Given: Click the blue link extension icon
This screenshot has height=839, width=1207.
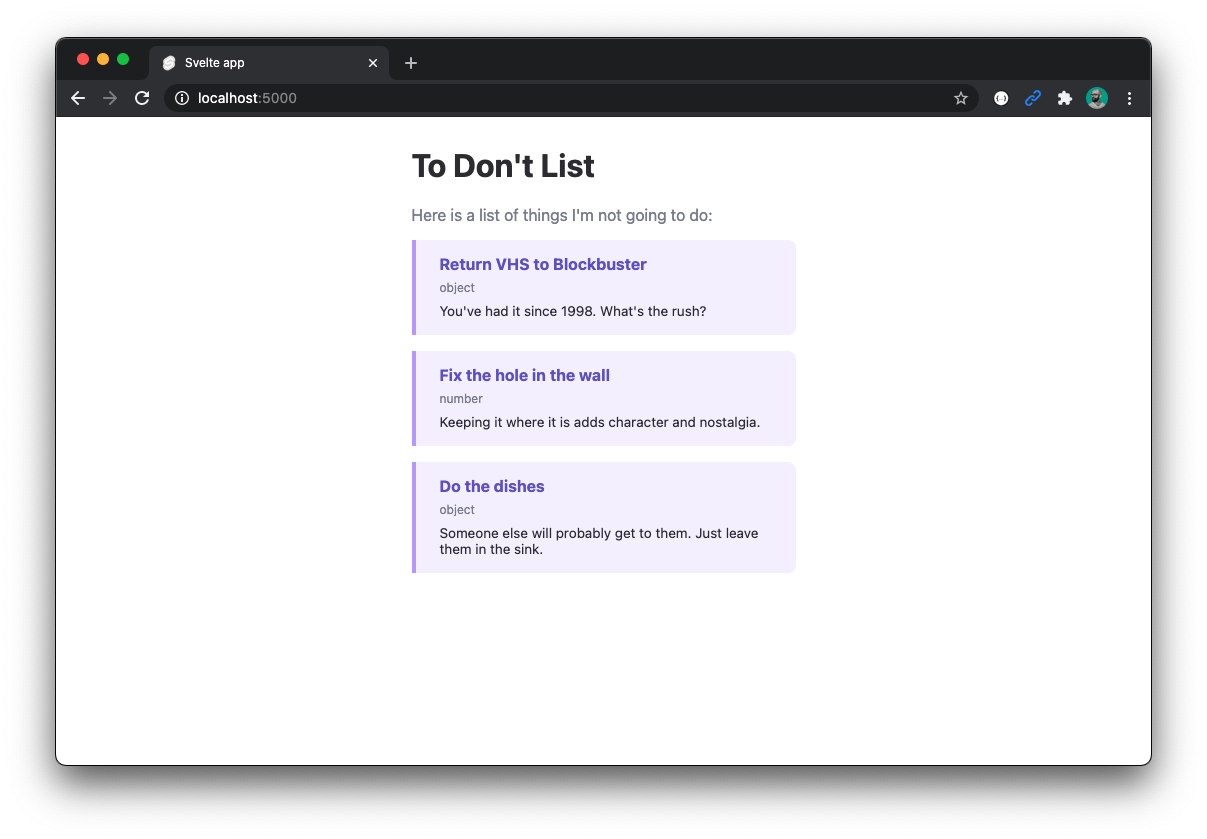Looking at the screenshot, I should pyautogui.click(x=1032, y=98).
